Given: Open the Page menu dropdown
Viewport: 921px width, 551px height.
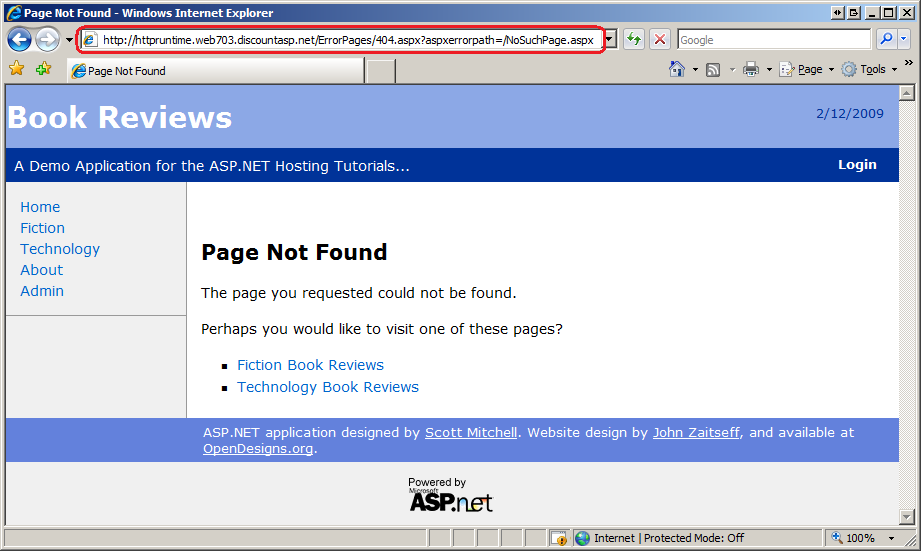Looking at the screenshot, I should [x=808, y=70].
